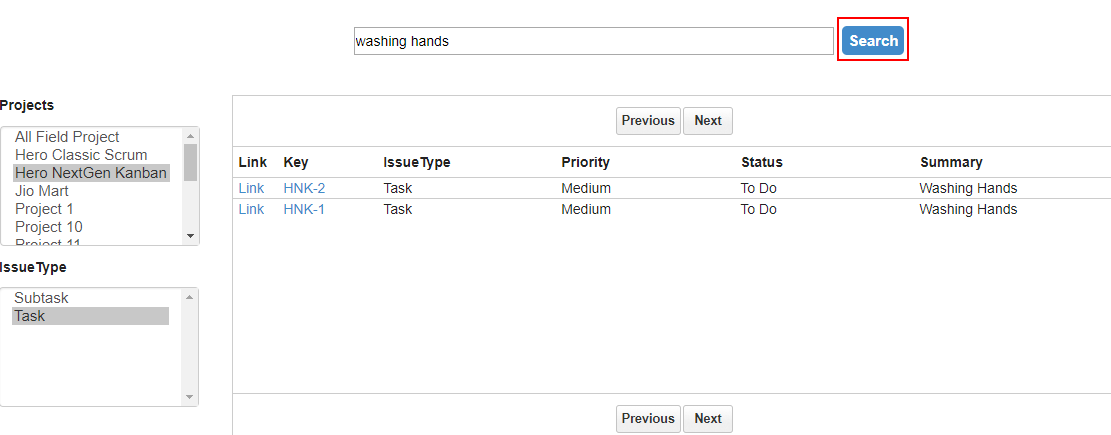Screen dimensions: 1111x435
Task: Focus the search field containing washing hands
Action: tap(594, 41)
